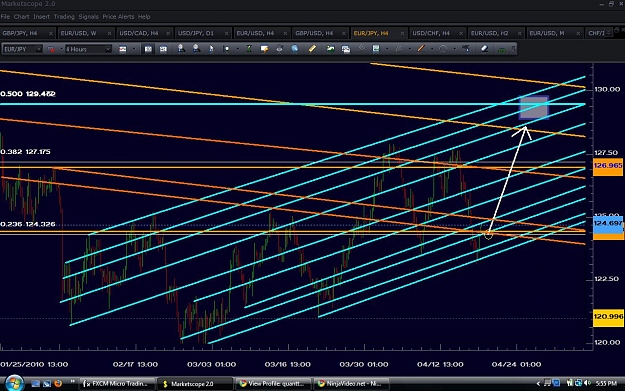
Task: Open the Chart menu
Action: coord(22,17)
